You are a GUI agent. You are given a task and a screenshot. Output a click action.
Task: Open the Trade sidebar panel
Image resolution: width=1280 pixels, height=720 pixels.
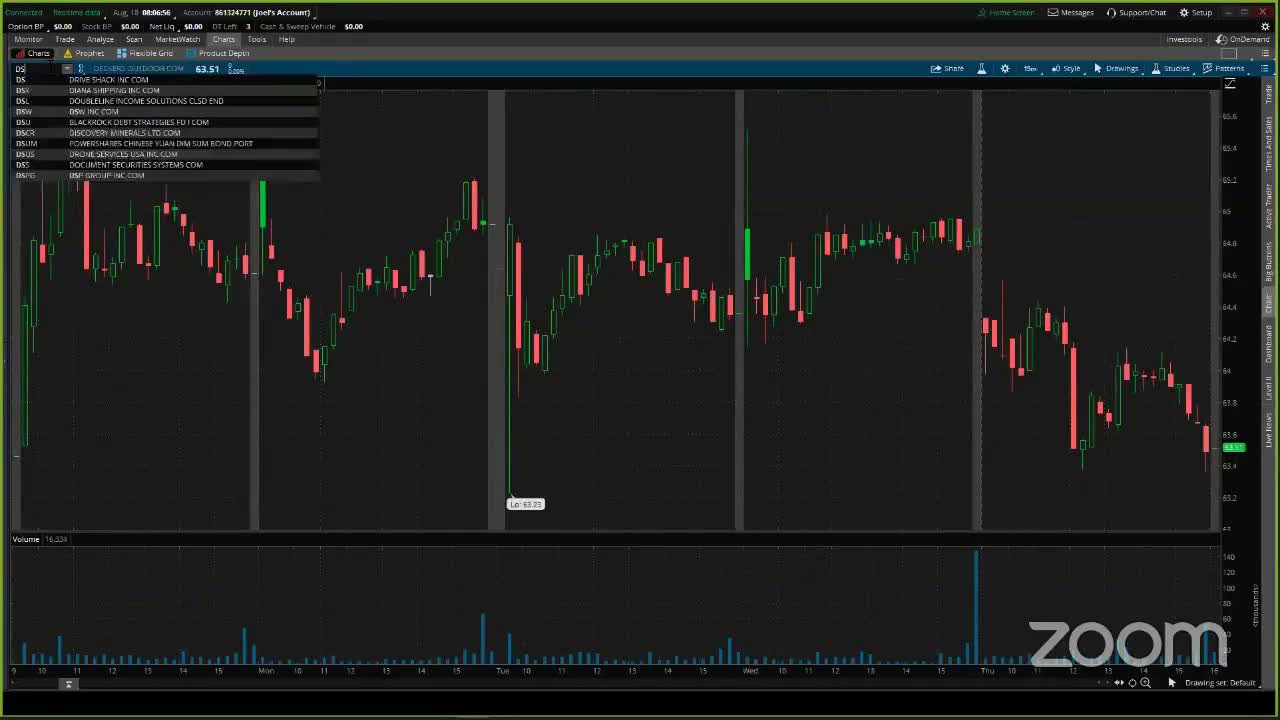click(1269, 94)
